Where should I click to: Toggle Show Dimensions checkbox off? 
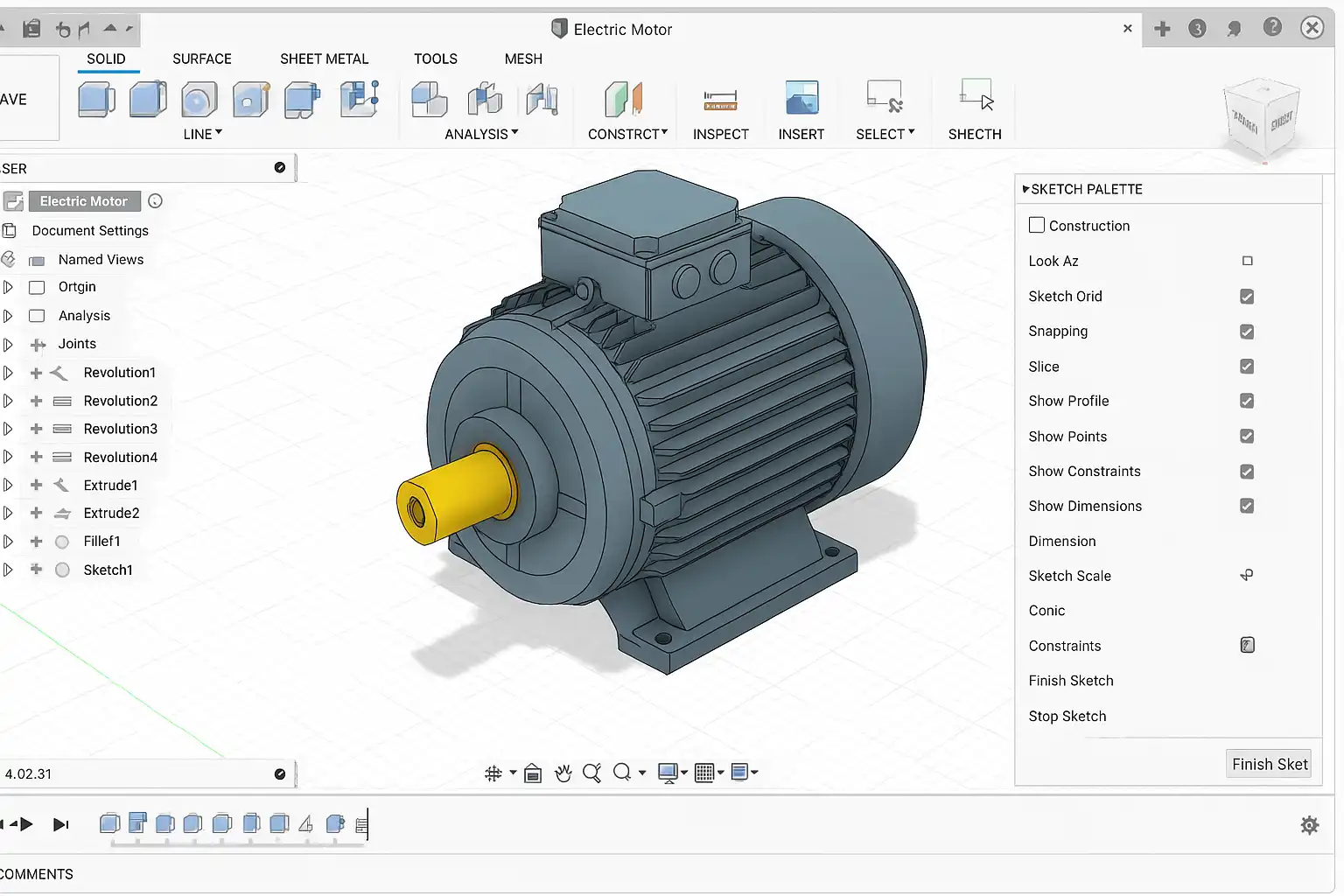coord(1247,506)
